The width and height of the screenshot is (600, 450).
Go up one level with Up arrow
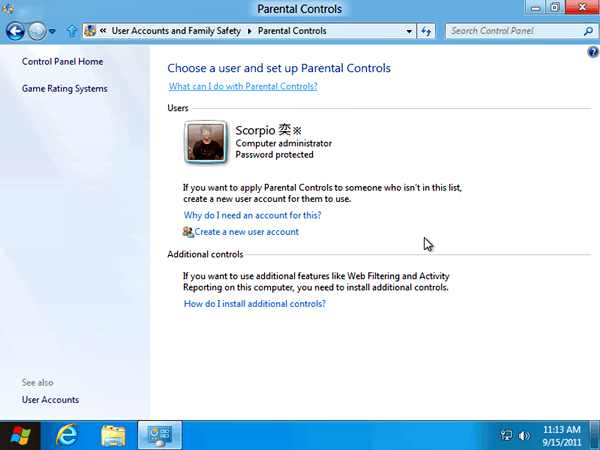(72, 31)
